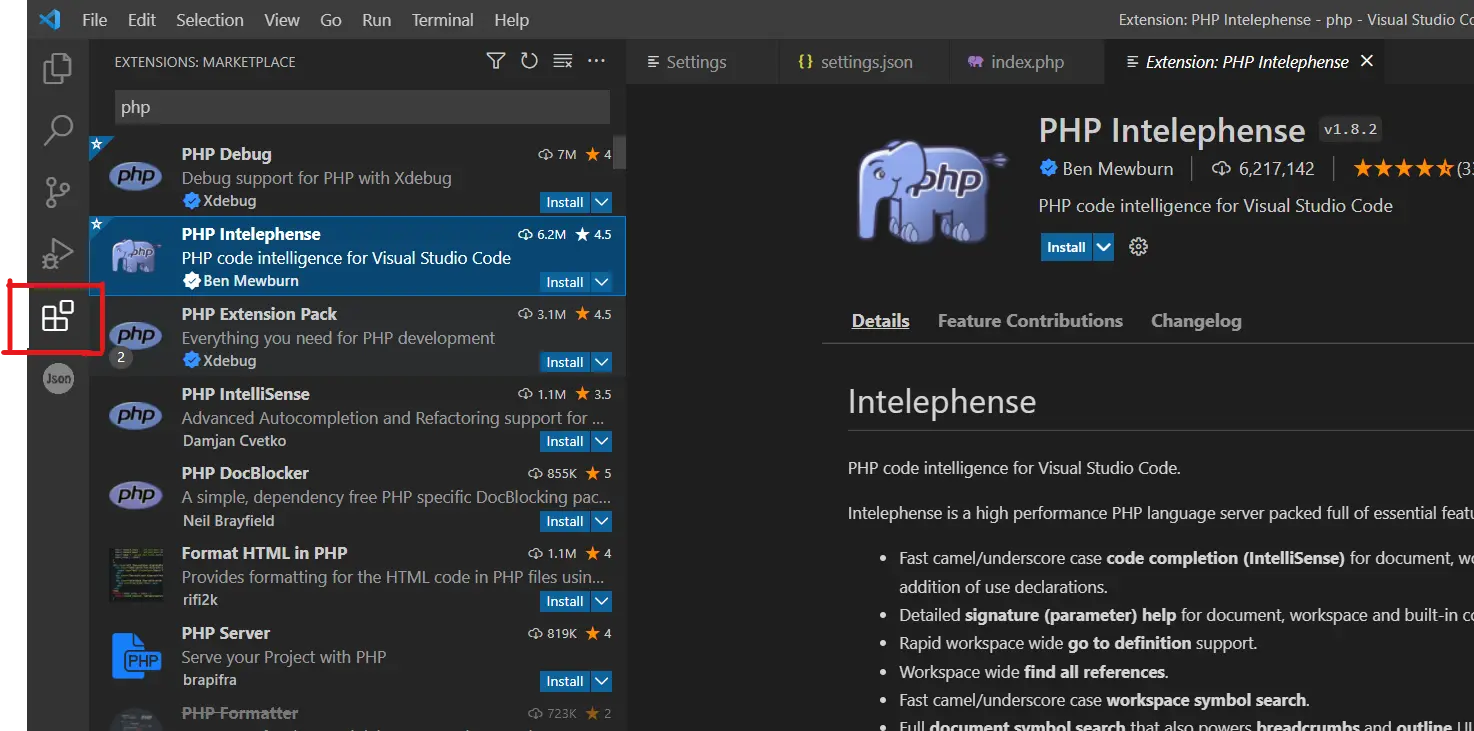This screenshot has height=731, width=1474.
Task: Open the Source Control view
Action: point(58,192)
